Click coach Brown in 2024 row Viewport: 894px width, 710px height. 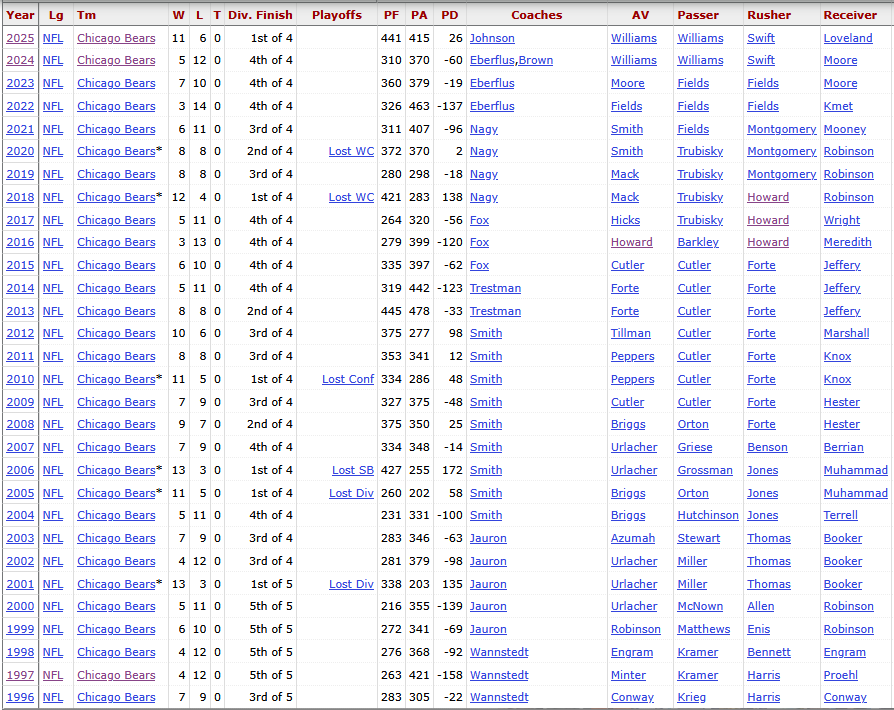536,60
